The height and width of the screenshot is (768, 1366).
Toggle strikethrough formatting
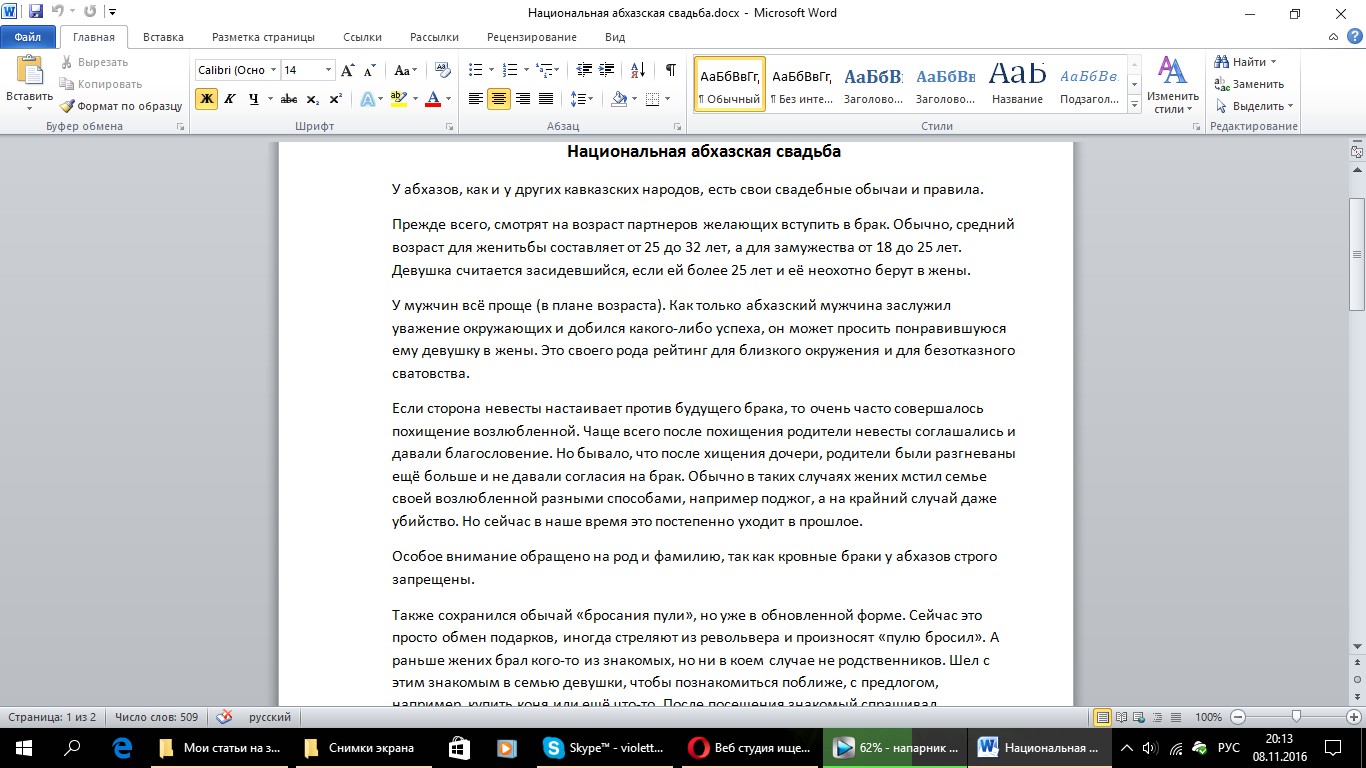click(289, 99)
